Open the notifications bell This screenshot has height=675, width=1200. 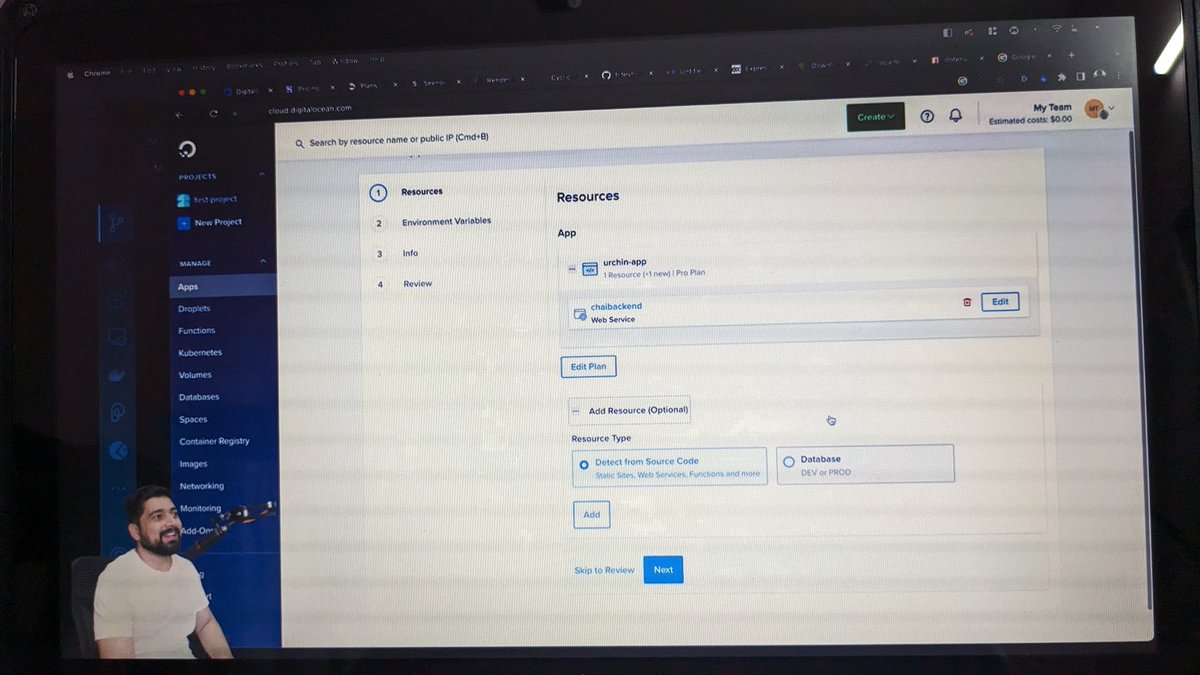point(955,114)
